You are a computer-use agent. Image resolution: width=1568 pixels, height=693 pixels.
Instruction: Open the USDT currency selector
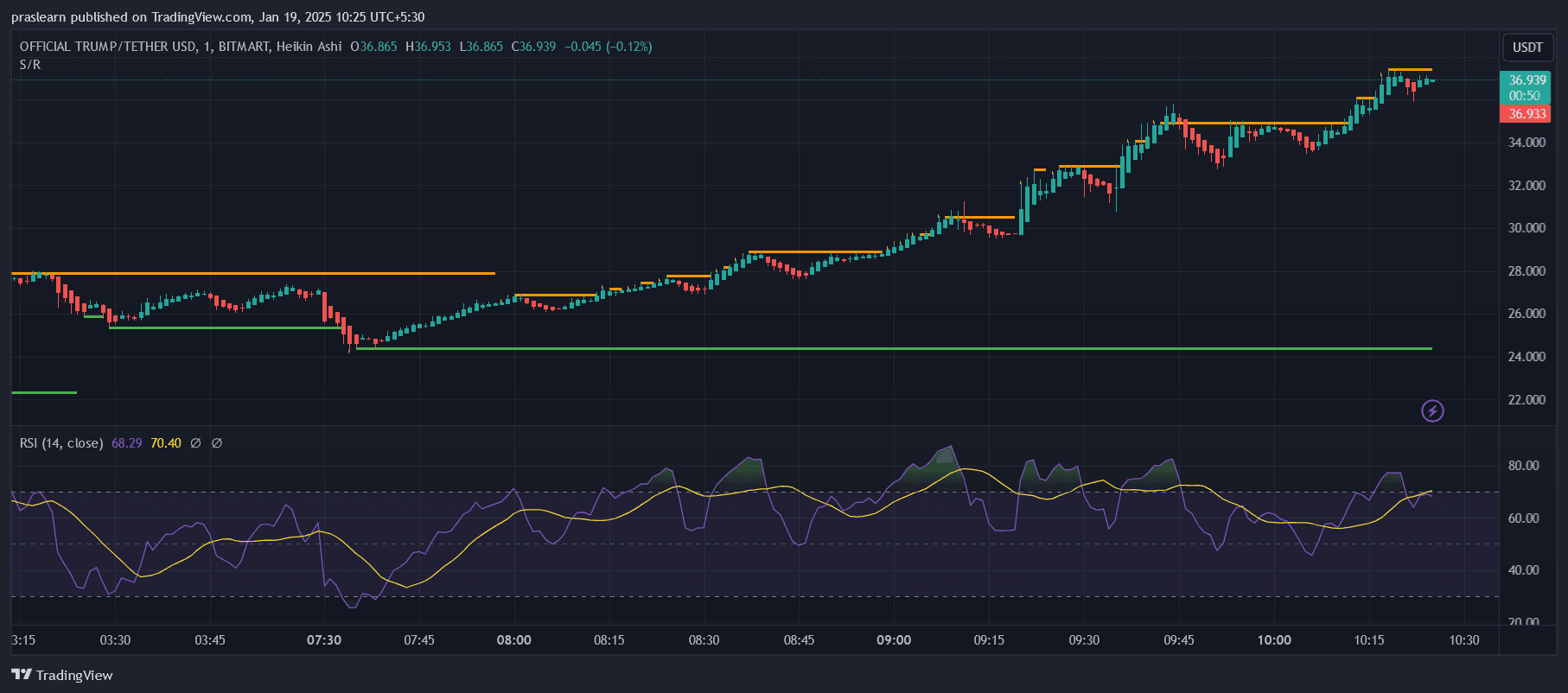pos(1527,48)
